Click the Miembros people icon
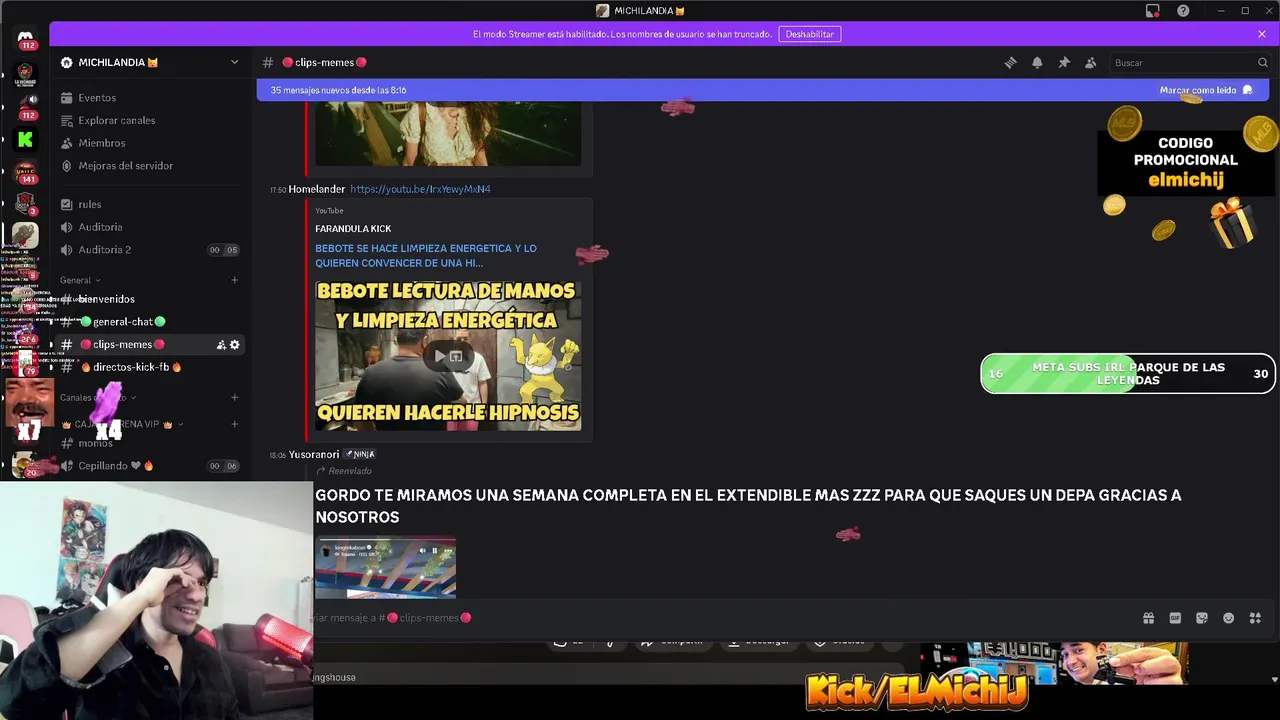Viewport: 1280px width, 720px height. click(67, 143)
